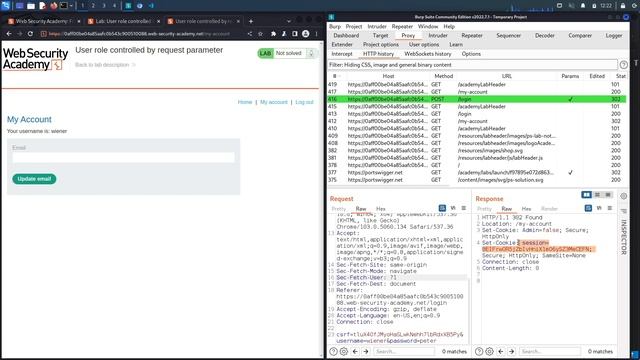Open 'Back to lab description' link
The width and height of the screenshot is (640, 360).
(x=105, y=65)
